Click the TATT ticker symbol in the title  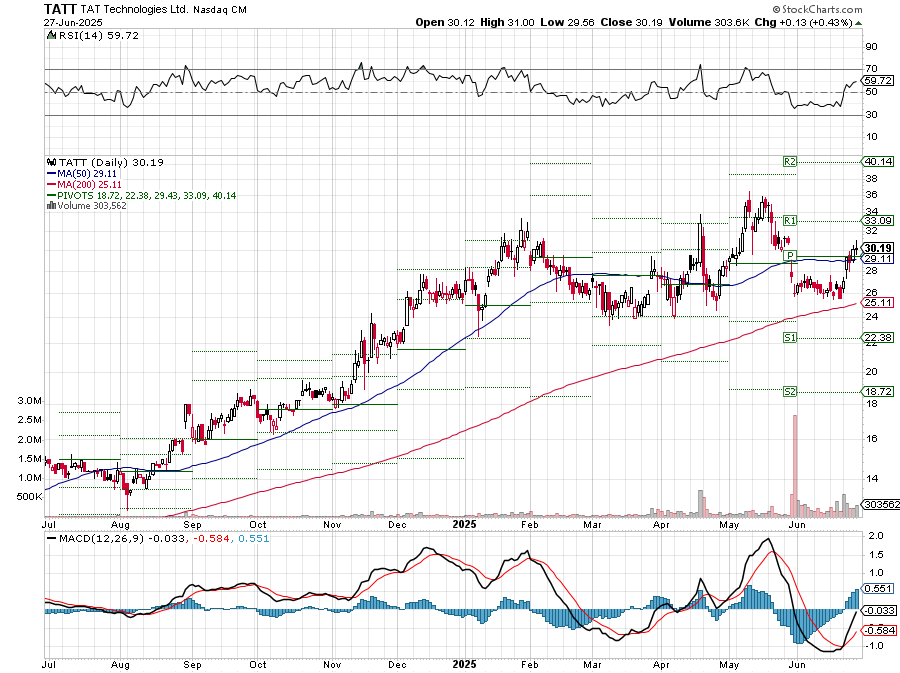tap(60, 9)
